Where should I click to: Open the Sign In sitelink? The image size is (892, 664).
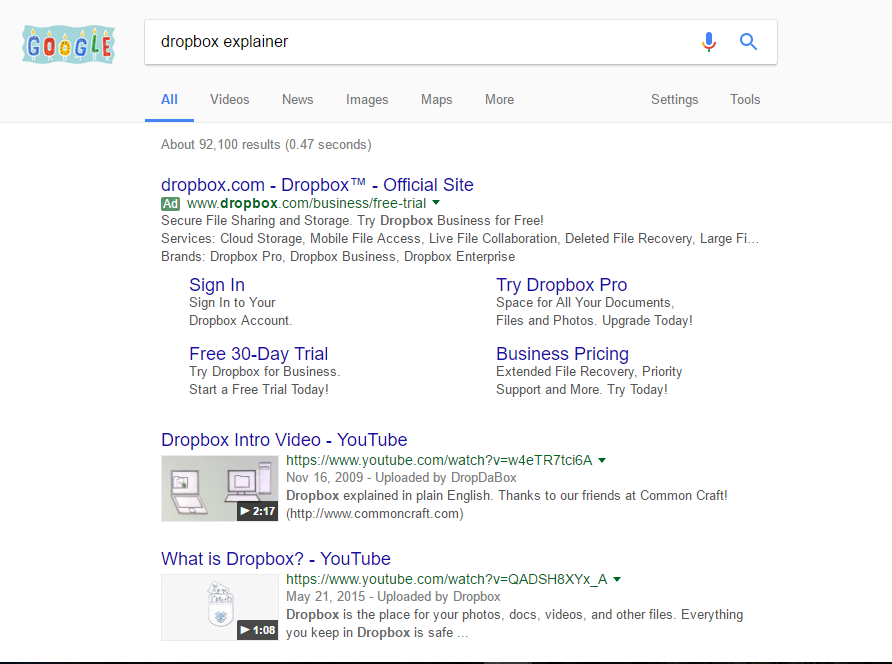(217, 284)
